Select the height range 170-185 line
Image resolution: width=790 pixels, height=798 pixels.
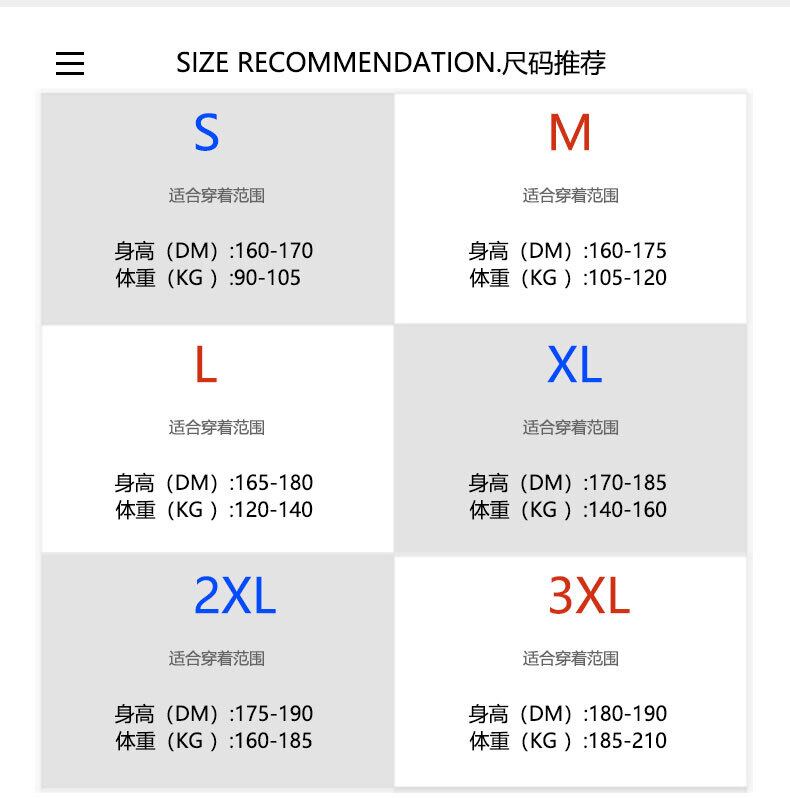[567, 483]
